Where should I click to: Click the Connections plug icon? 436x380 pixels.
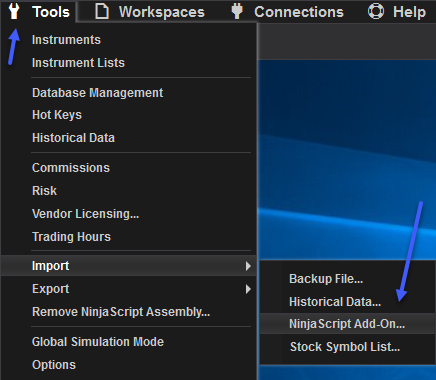click(237, 11)
